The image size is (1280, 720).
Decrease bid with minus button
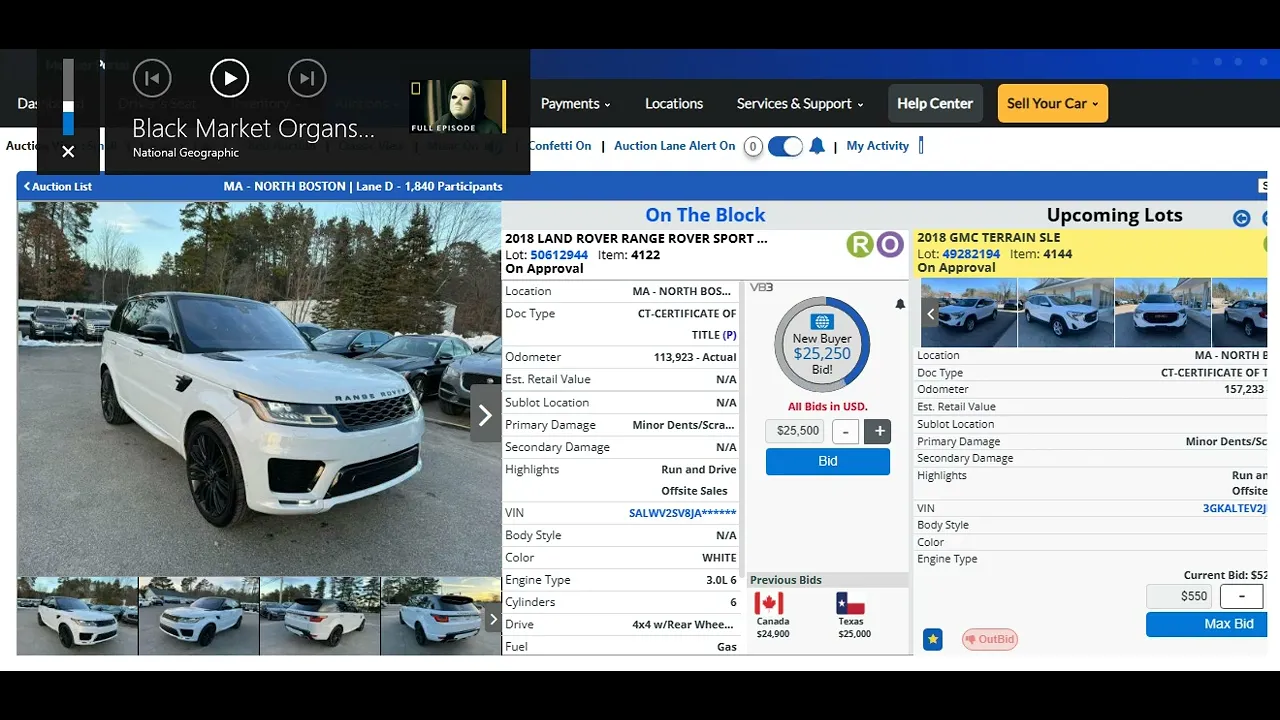coord(846,431)
